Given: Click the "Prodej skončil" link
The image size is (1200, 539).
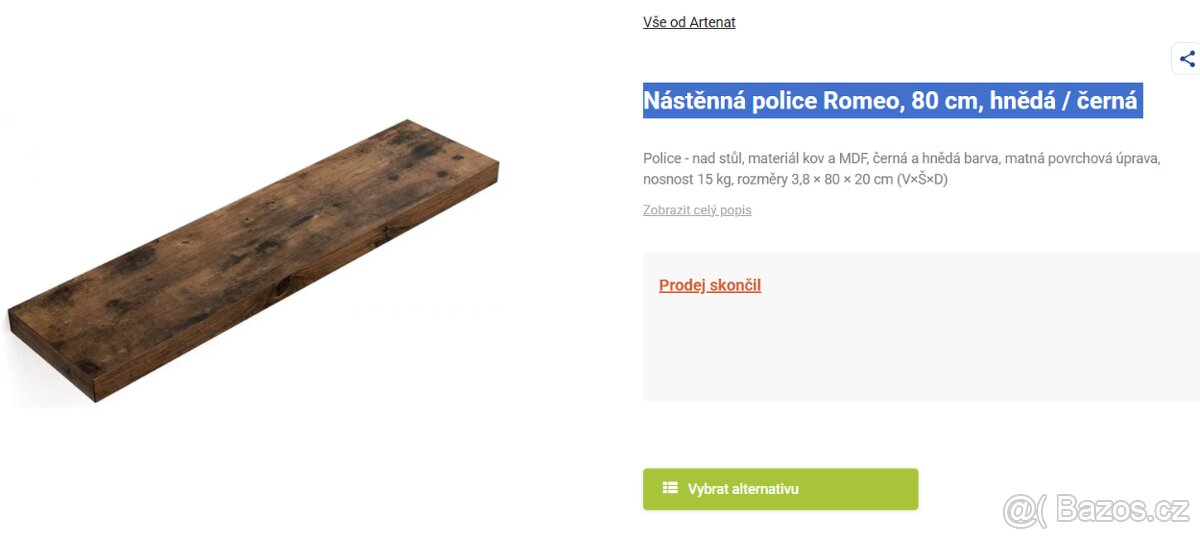Looking at the screenshot, I should [x=710, y=285].
